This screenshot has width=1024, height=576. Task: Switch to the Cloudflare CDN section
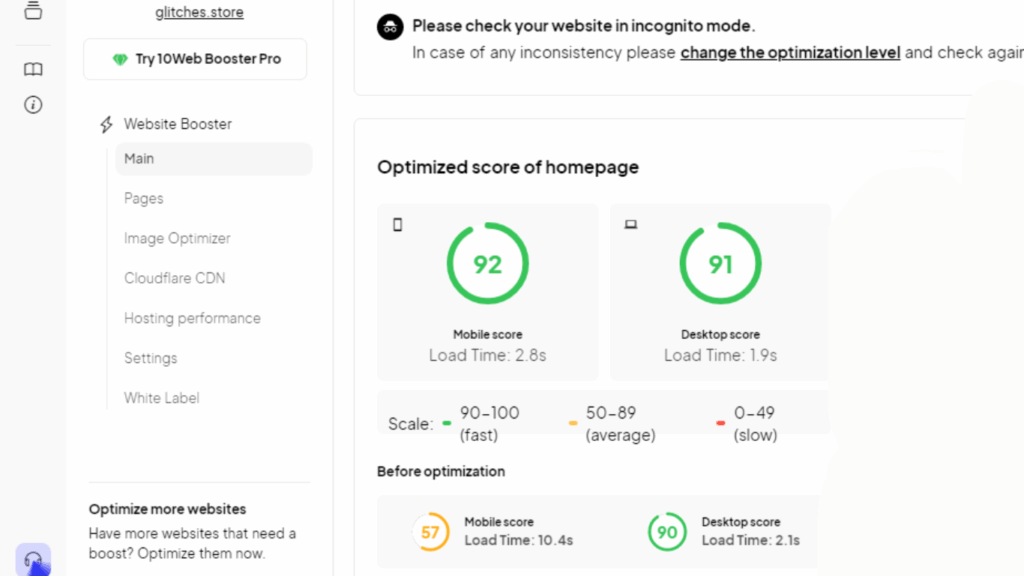click(175, 278)
